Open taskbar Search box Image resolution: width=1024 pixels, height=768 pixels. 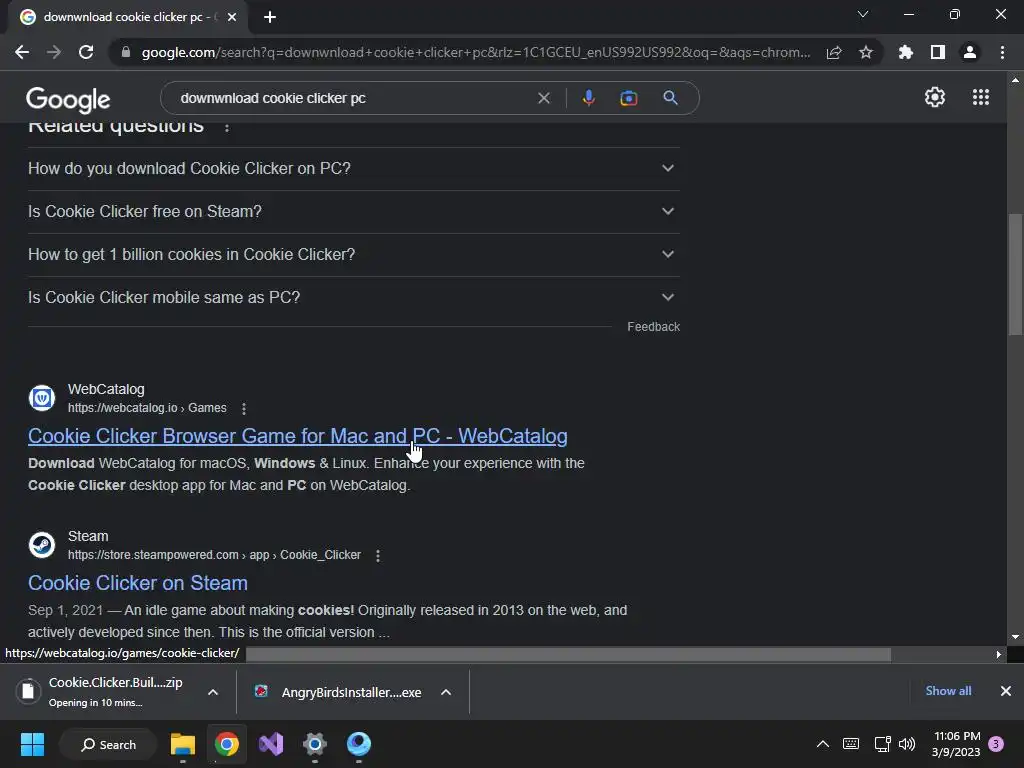(108, 744)
